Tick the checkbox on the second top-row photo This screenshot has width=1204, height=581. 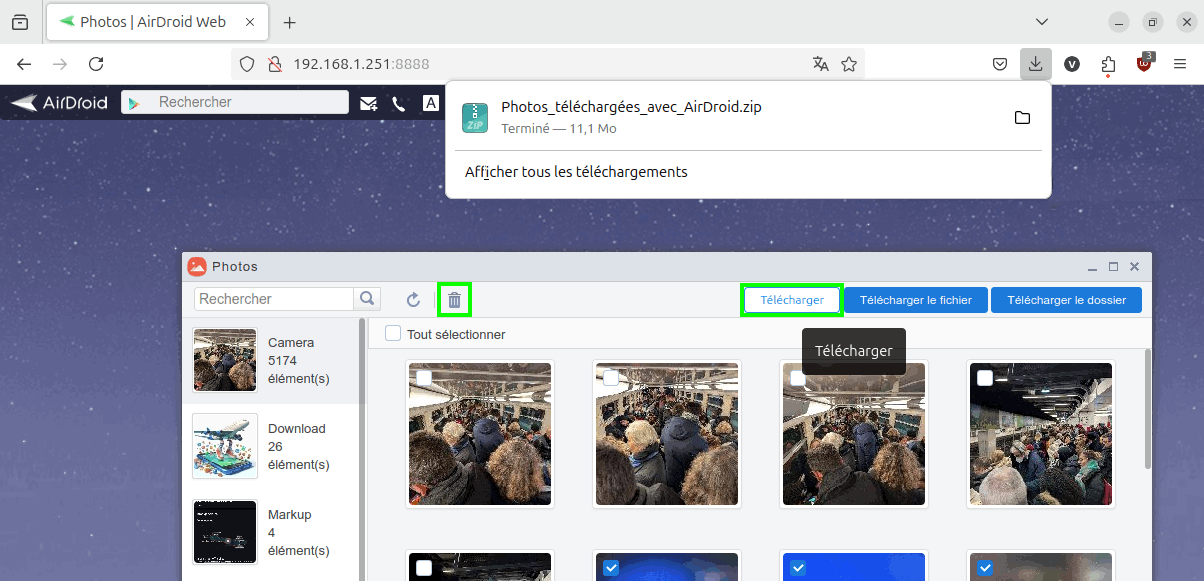tap(611, 378)
